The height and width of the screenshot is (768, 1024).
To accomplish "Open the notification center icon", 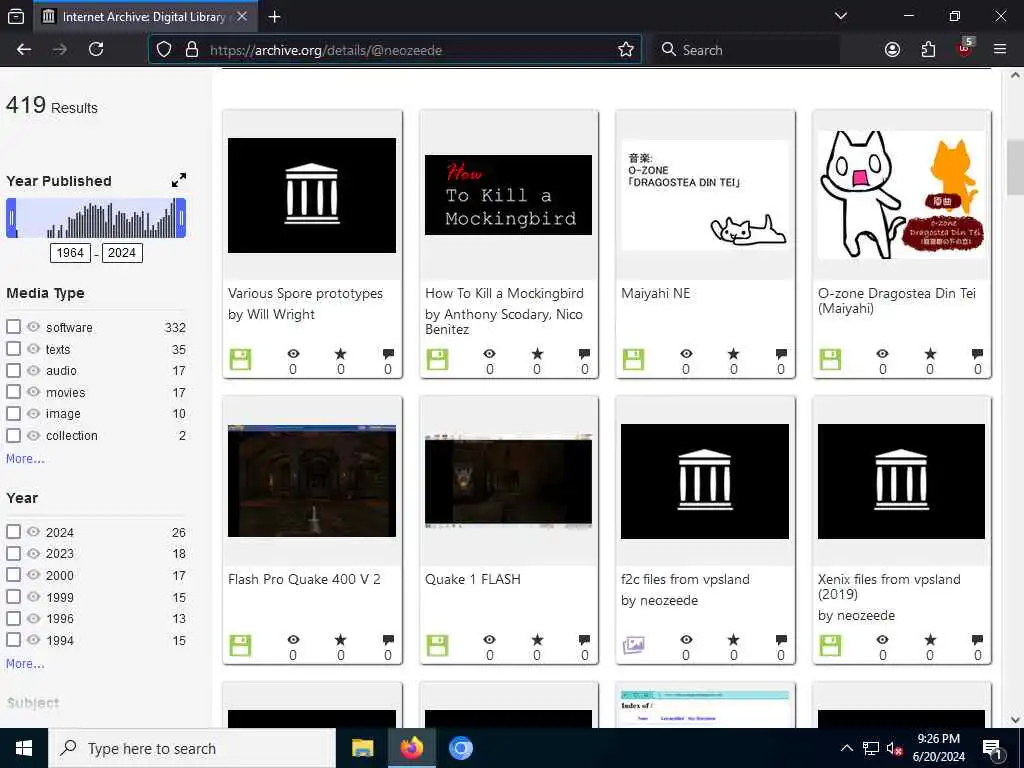I will (x=993, y=749).
